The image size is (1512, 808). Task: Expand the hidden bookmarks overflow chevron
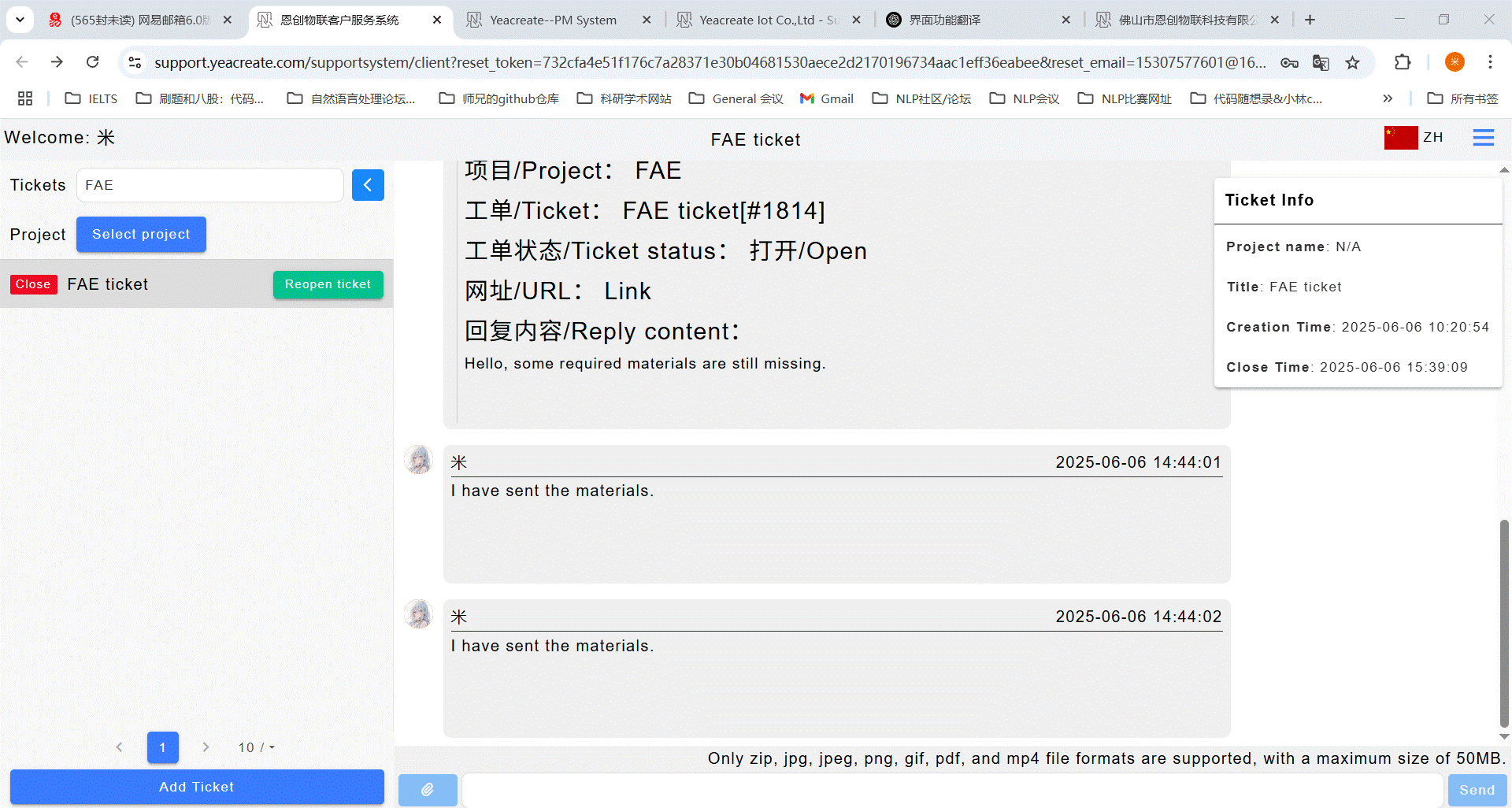(1388, 98)
